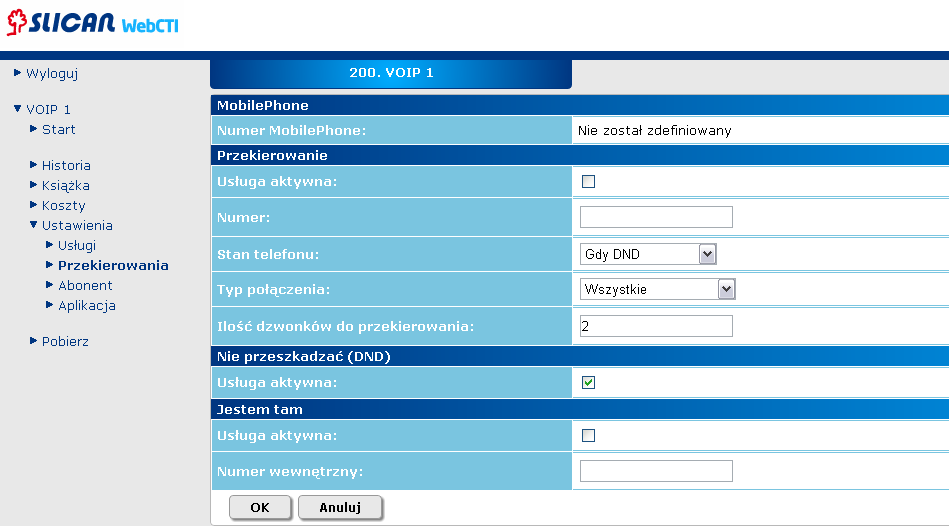
Task: Click the Ilość dzwonków input field
Action: (656, 326)
